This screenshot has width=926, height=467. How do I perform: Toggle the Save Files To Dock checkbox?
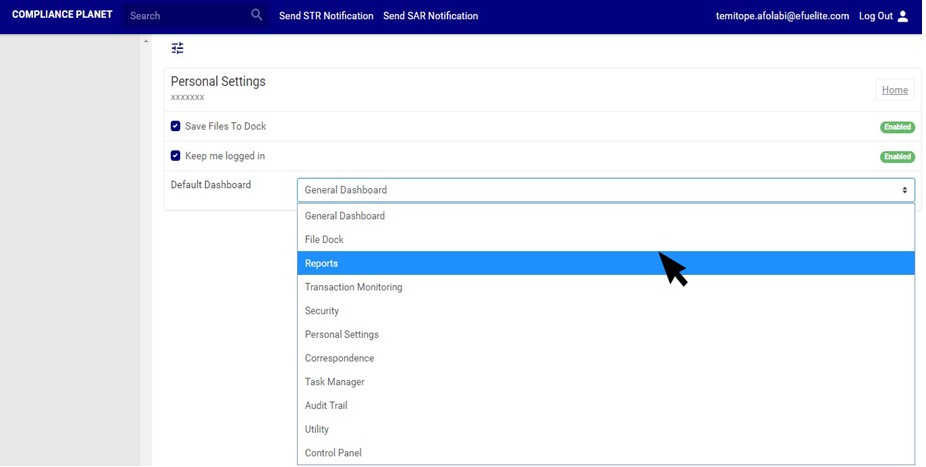[176, 126]
